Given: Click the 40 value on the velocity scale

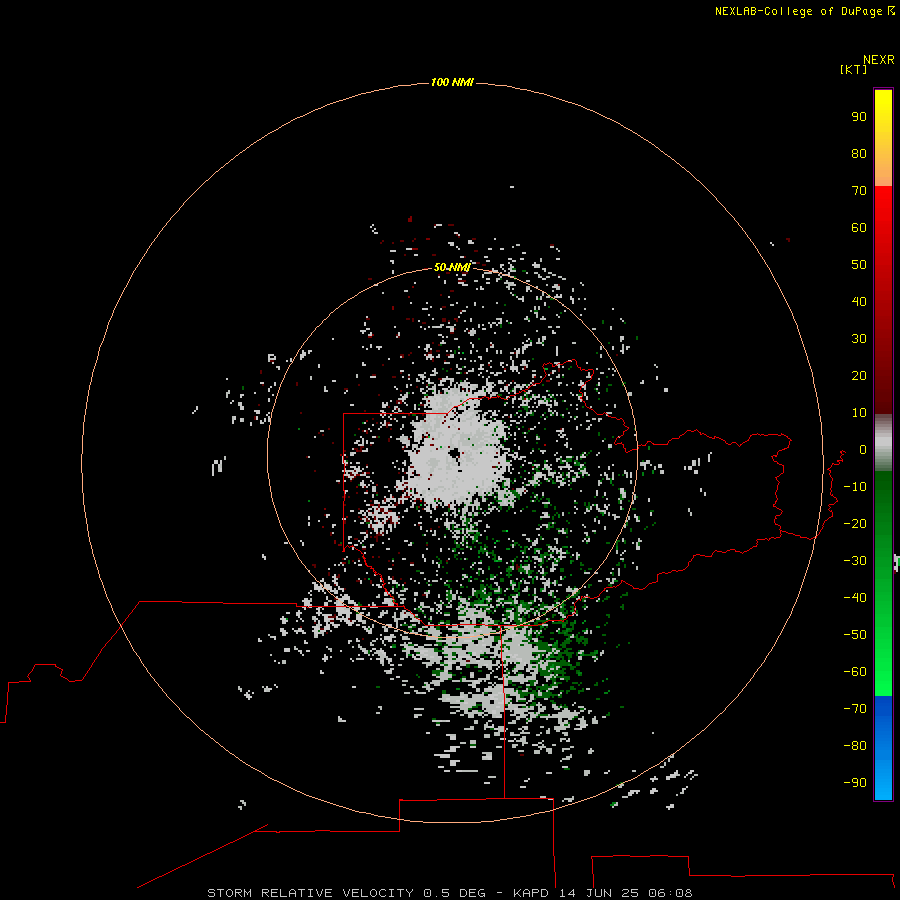Looking at the screenshot, I should pyautogui.click(x=859, y=302).
